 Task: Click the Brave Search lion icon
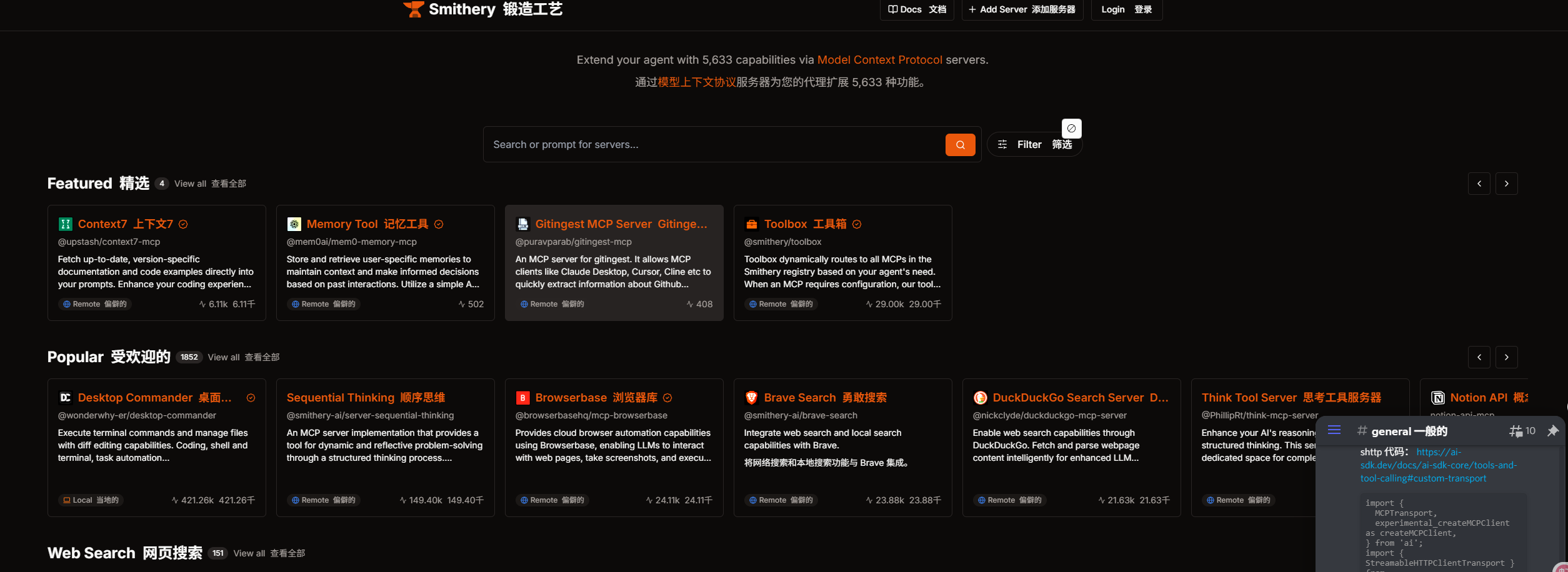click(751, 398)
